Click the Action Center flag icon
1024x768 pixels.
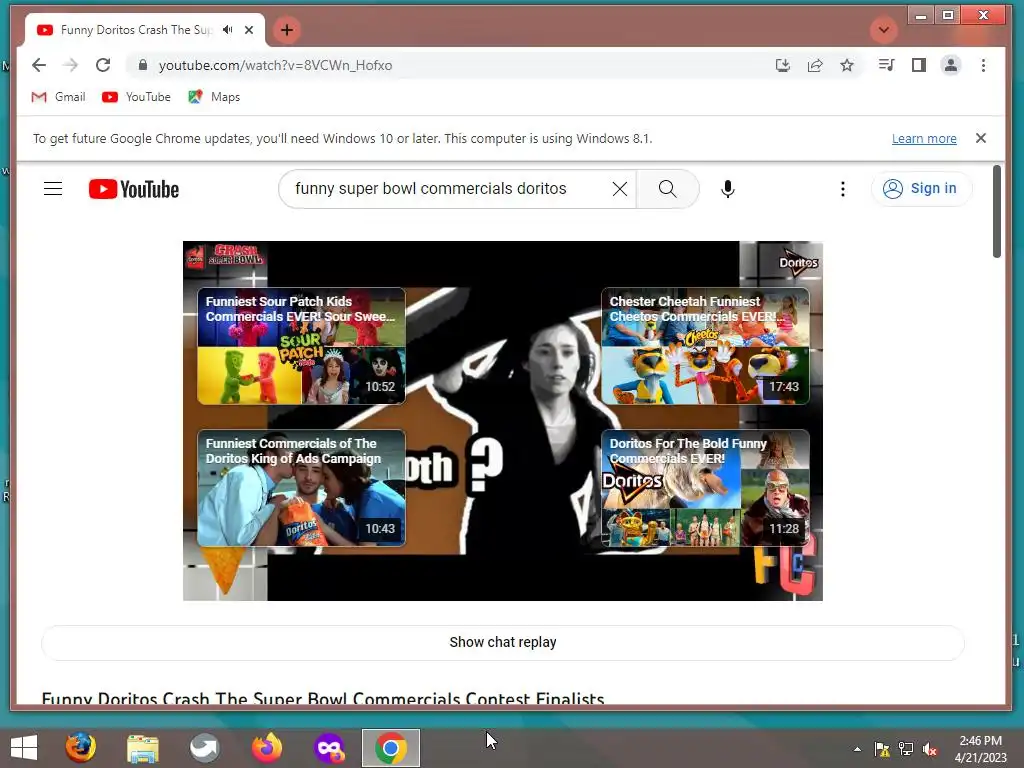tap(882, 749)
